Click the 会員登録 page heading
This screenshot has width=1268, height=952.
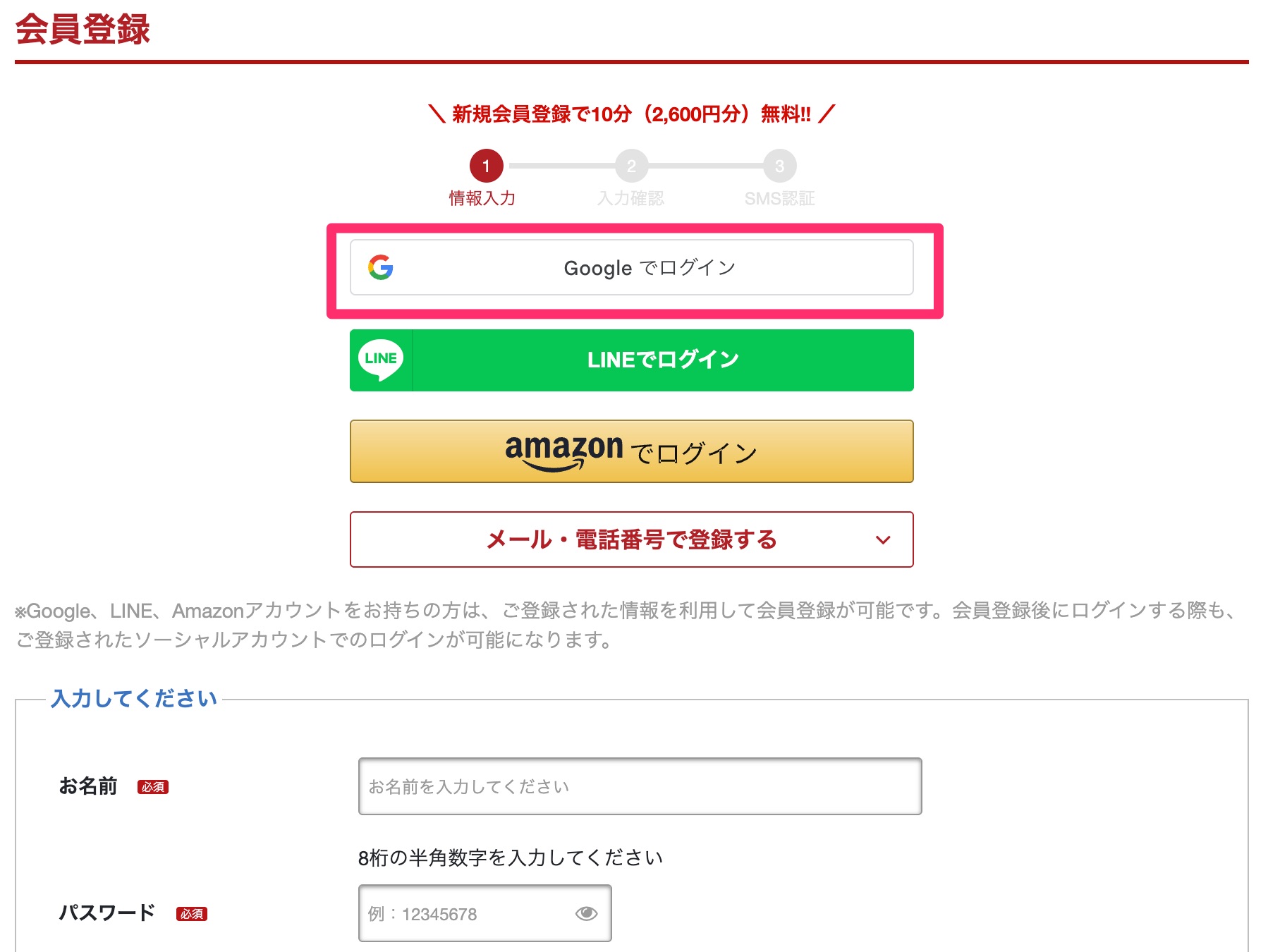click(x=83, y=30)
